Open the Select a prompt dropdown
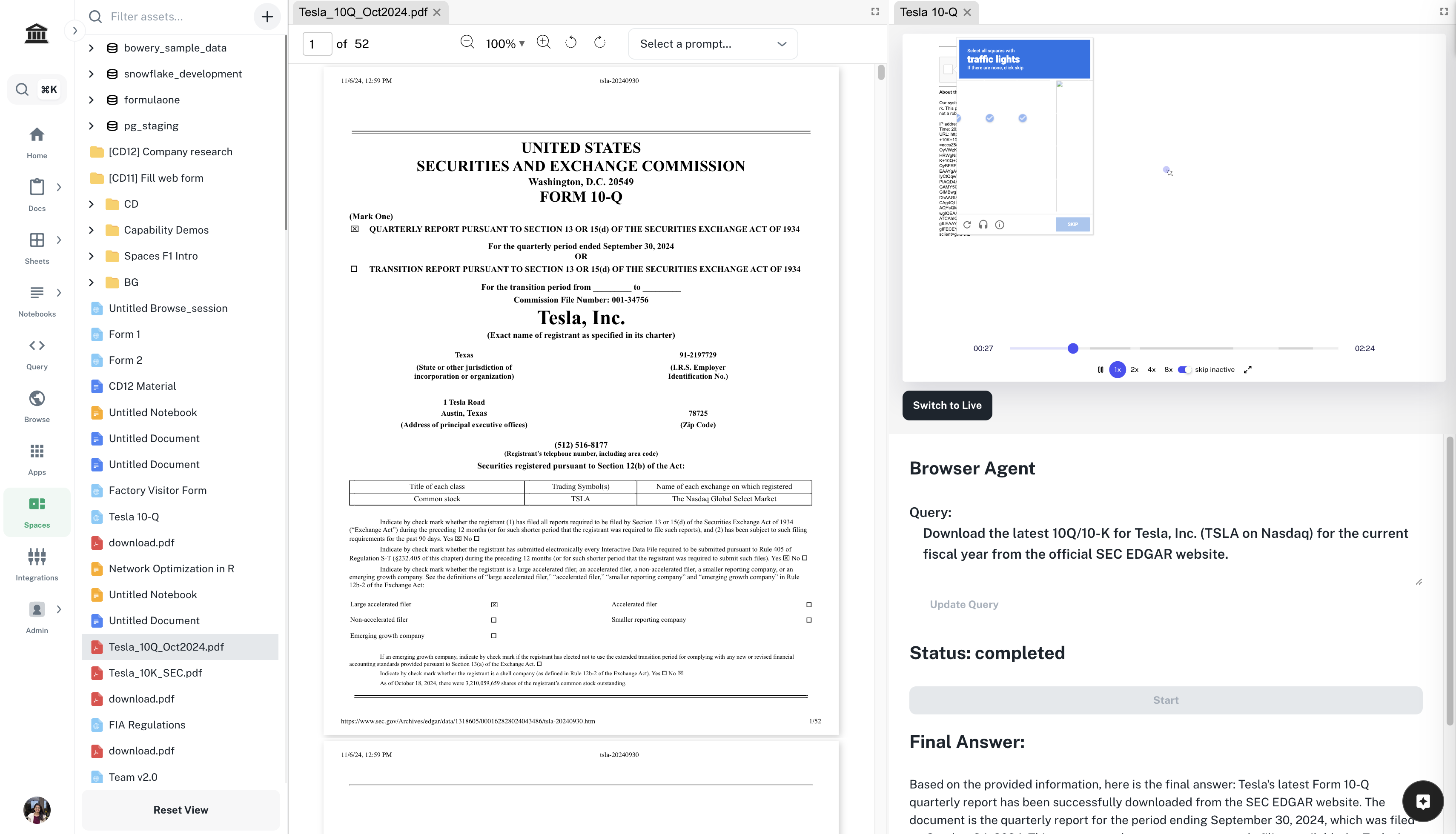Screen dimensions: 1456x834 coord(713,44)
